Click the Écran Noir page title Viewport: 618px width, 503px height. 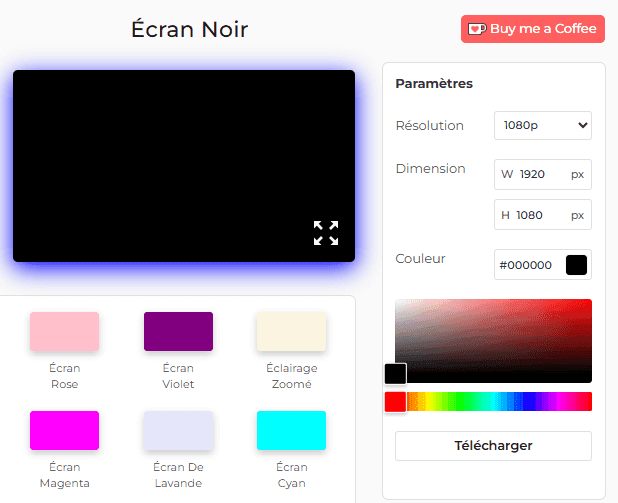click(x=190, y=30)
